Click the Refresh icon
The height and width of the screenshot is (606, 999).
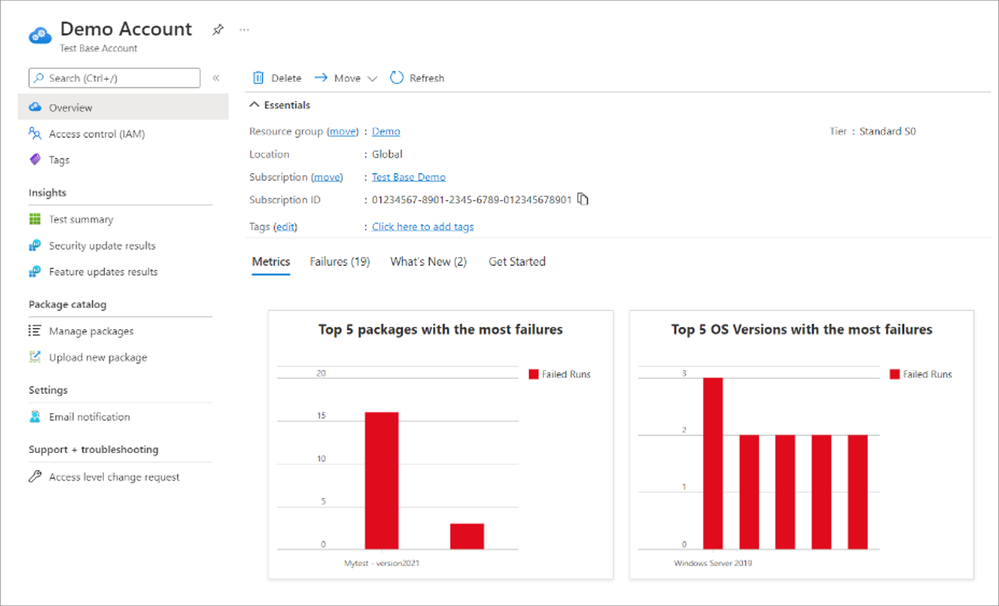[x=396, y=78]
